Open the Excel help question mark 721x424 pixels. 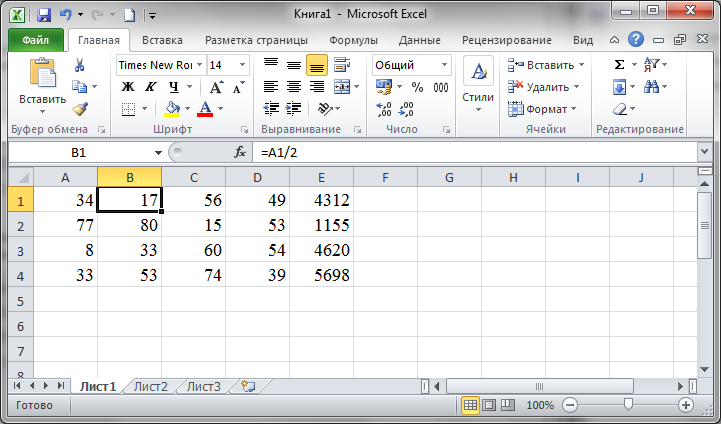click(635, 40)
